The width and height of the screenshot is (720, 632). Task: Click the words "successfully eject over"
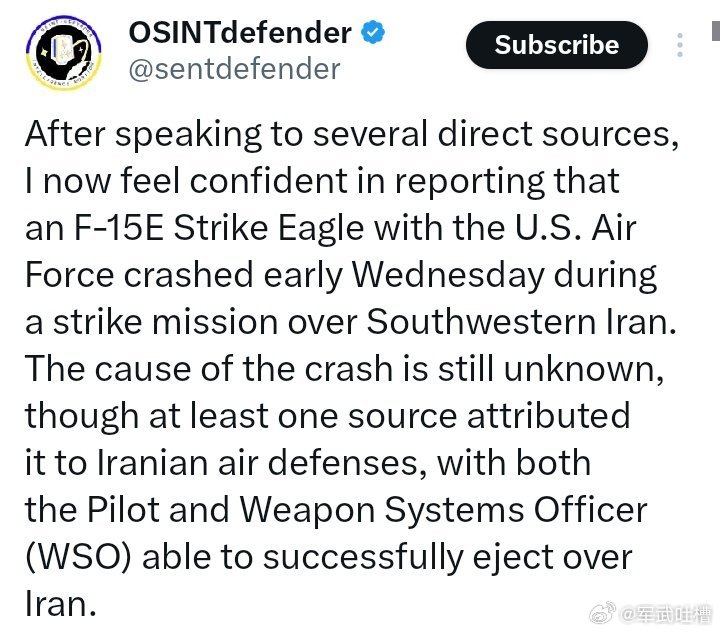click(447, 557)
